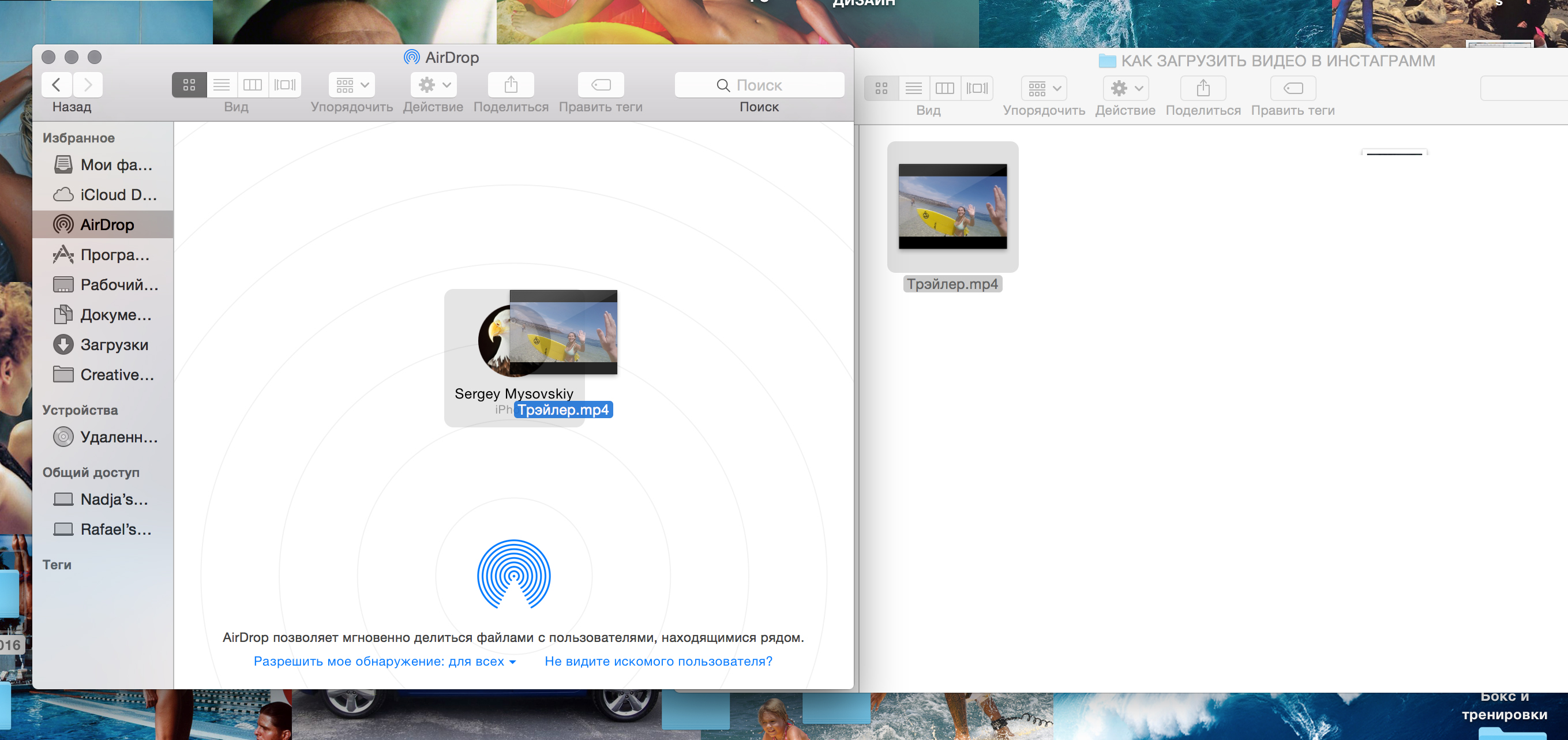The height and width of the screenshot is (740, 1568).
Task: Click the Избранное sidebar header
Action: tap(78, 138)
